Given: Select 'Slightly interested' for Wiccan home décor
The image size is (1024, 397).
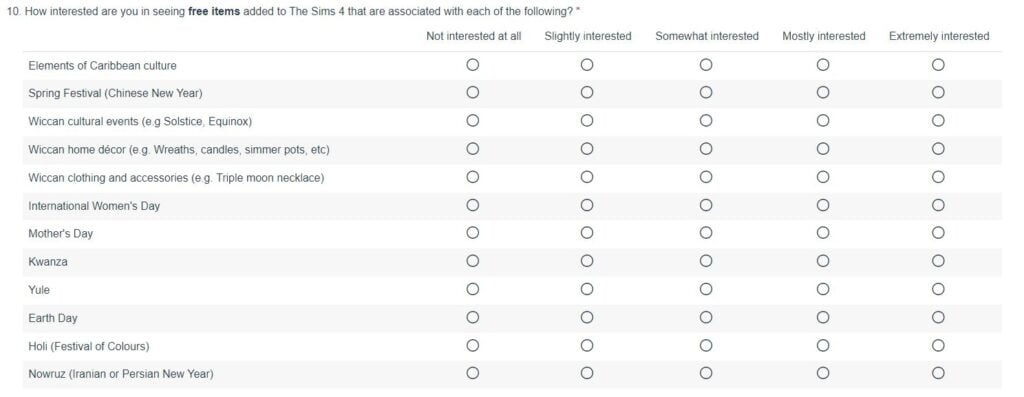Looking at the screenshot, I should (x=587, y=149).
